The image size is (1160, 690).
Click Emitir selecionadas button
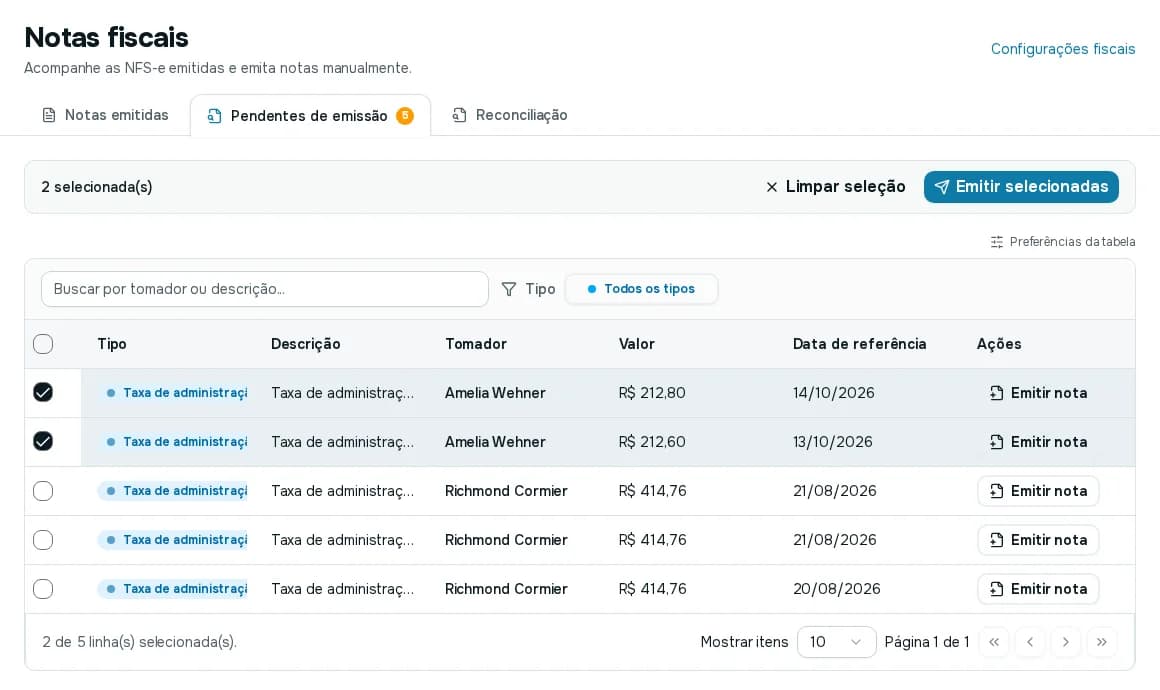[1021, 186]
